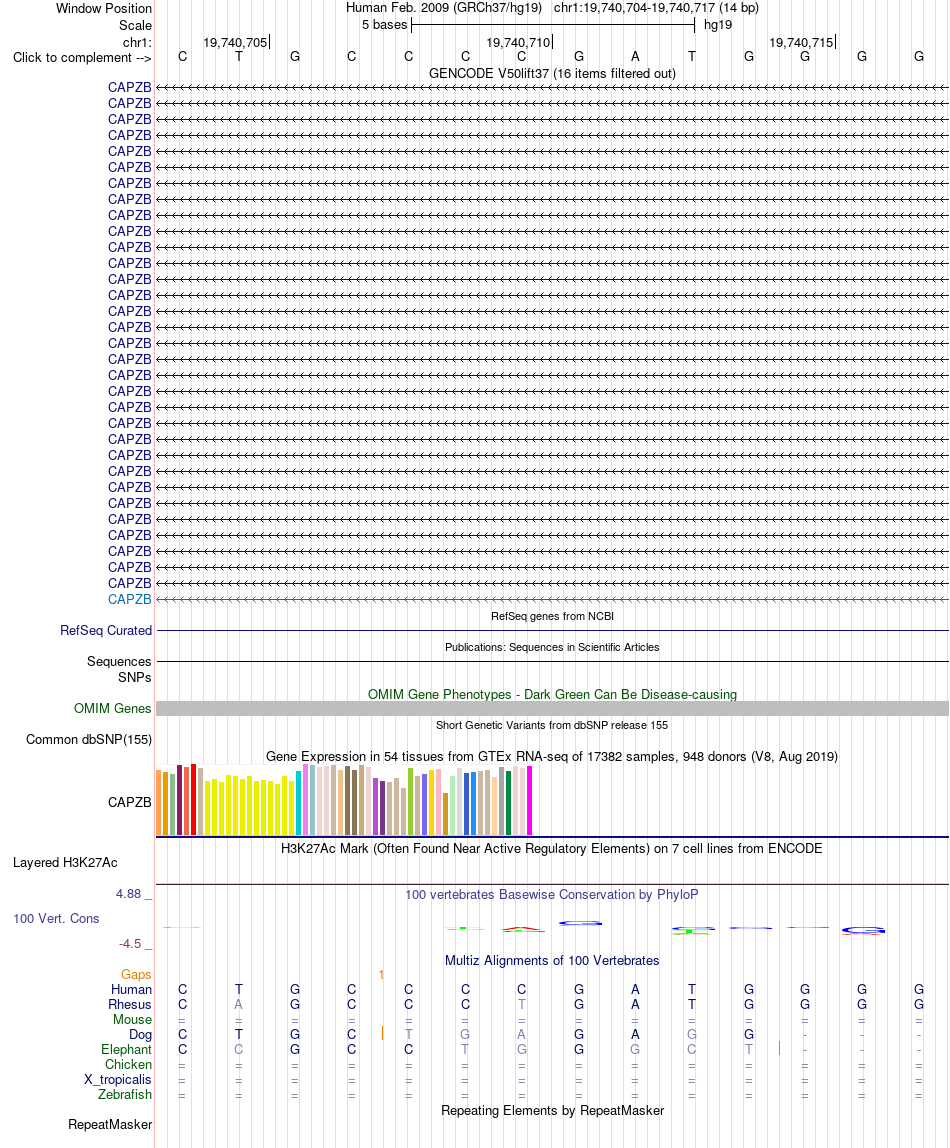Screen dimensions: 950x1148
Task: Click the dark green GTEx expression bar
Action: coord(508,802)
